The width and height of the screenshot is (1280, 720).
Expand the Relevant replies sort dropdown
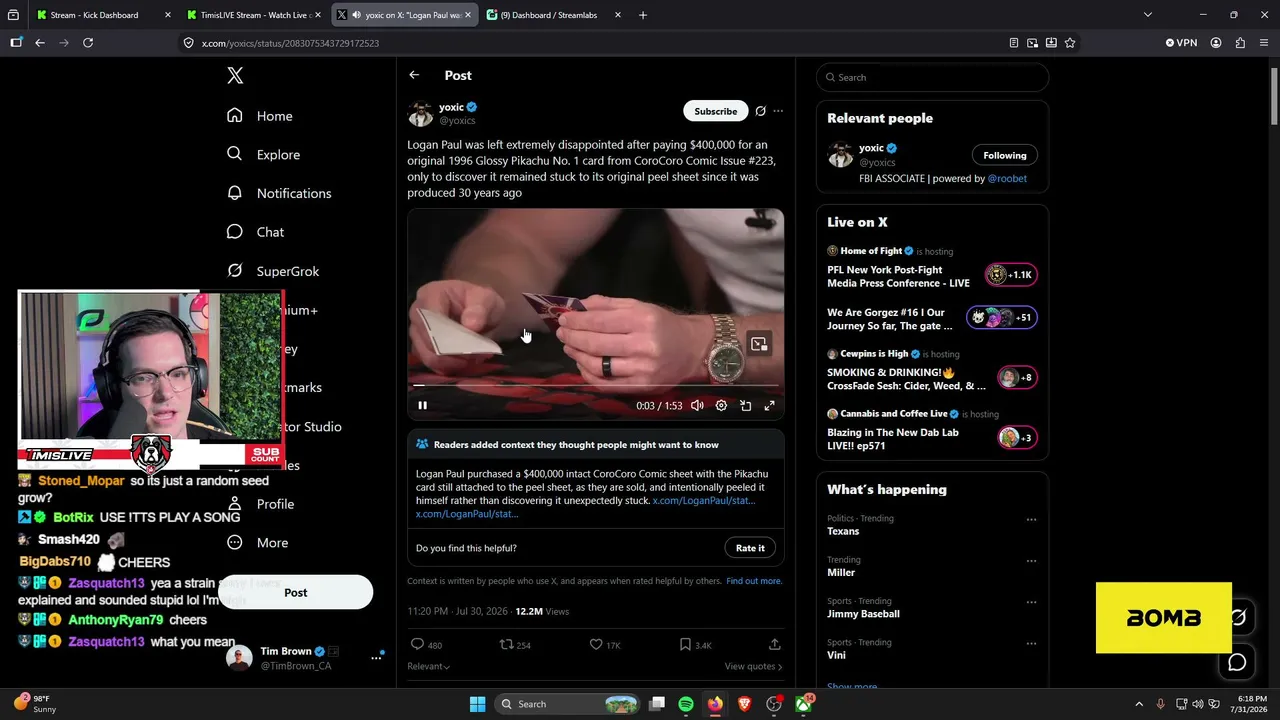[x=428, y=667]
